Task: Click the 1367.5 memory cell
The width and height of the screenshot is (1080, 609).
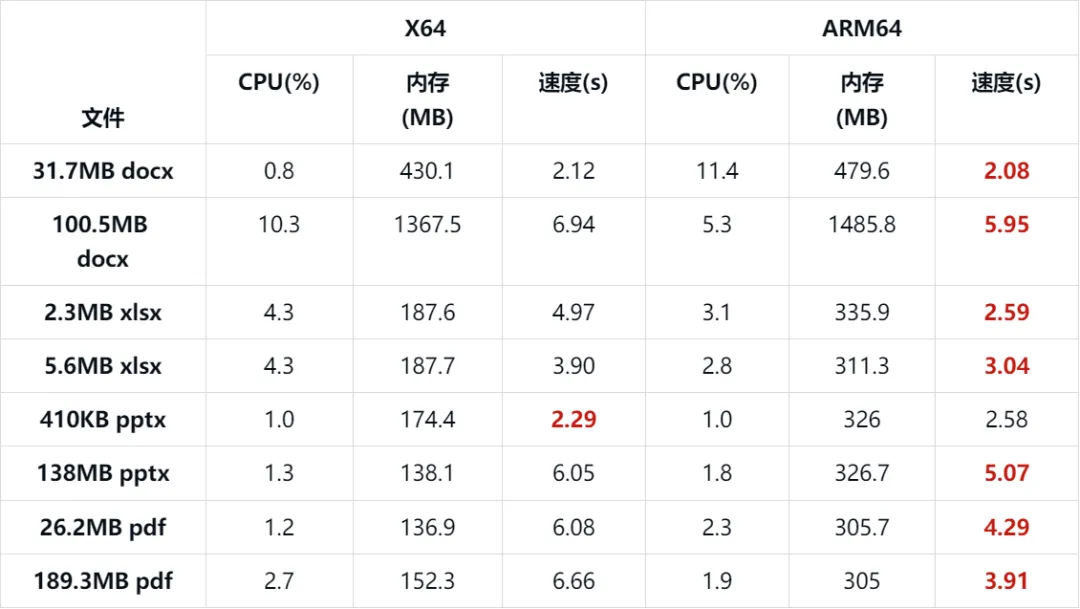Action: (x=427, y=225)
